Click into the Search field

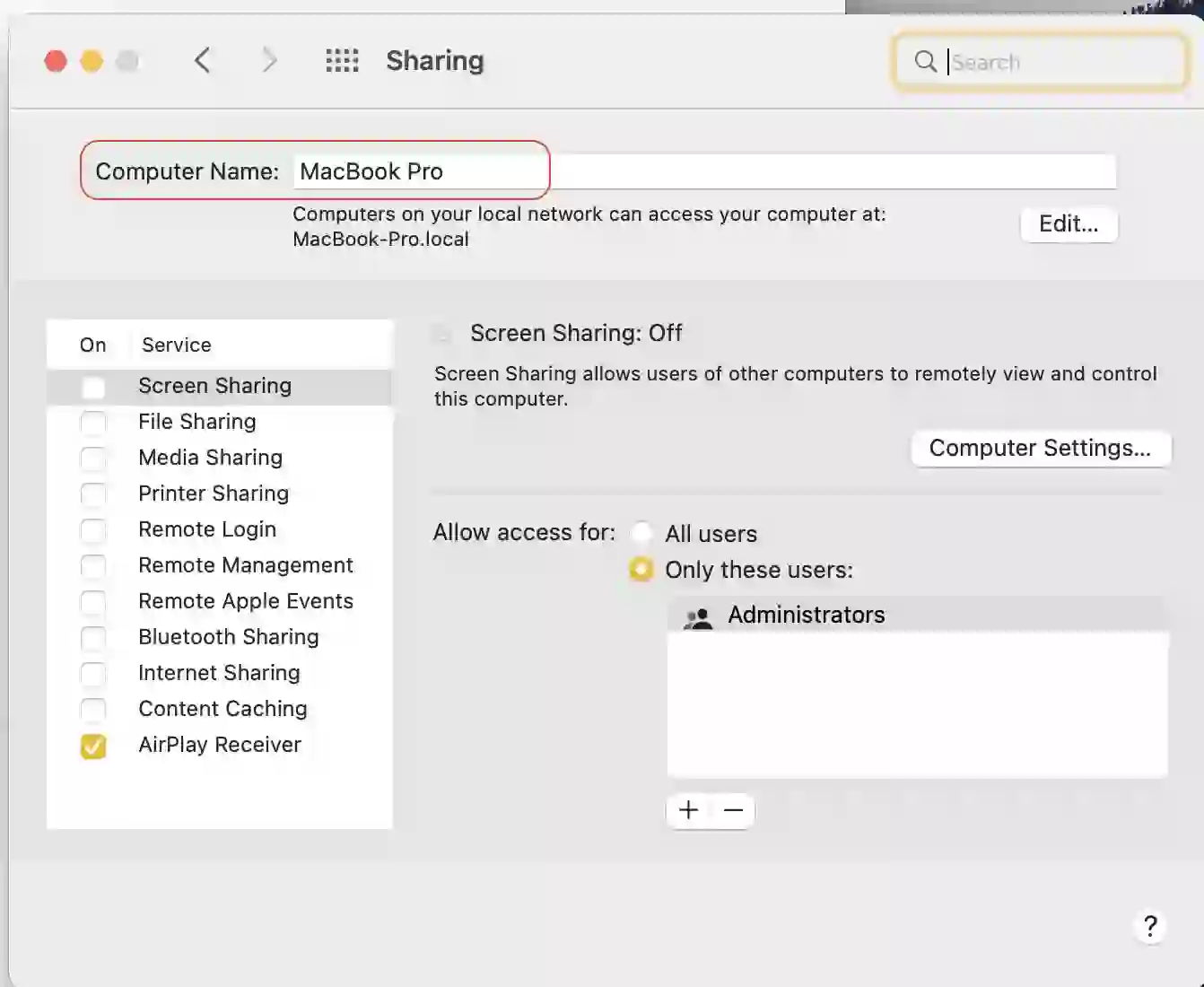click(1041, 61)
